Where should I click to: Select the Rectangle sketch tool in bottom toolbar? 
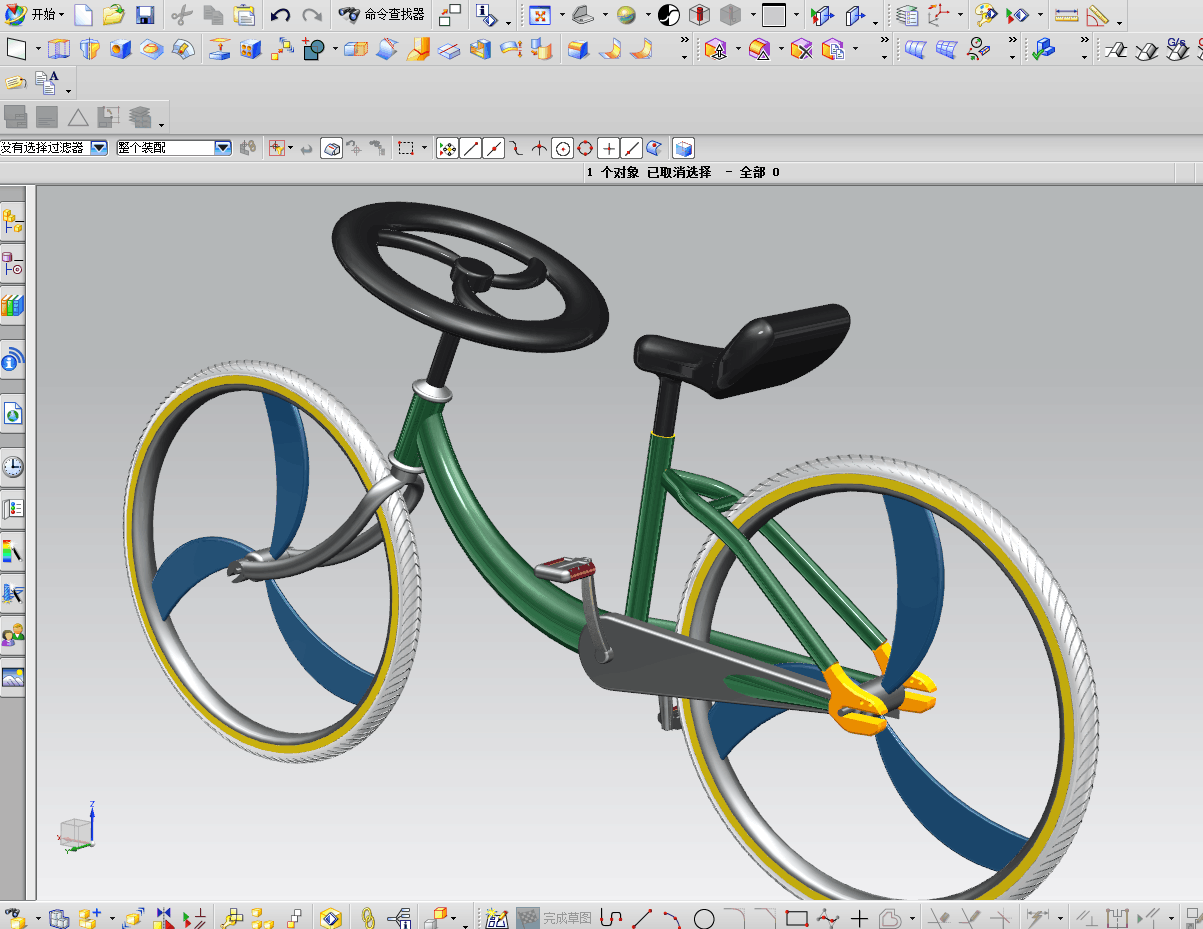tap(797, 917)
